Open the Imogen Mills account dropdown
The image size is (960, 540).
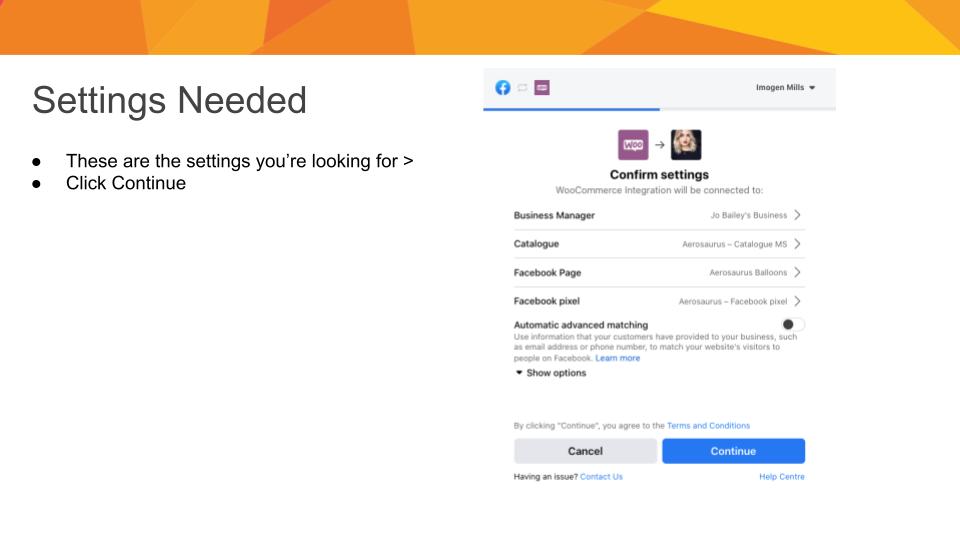click(786, 88)
